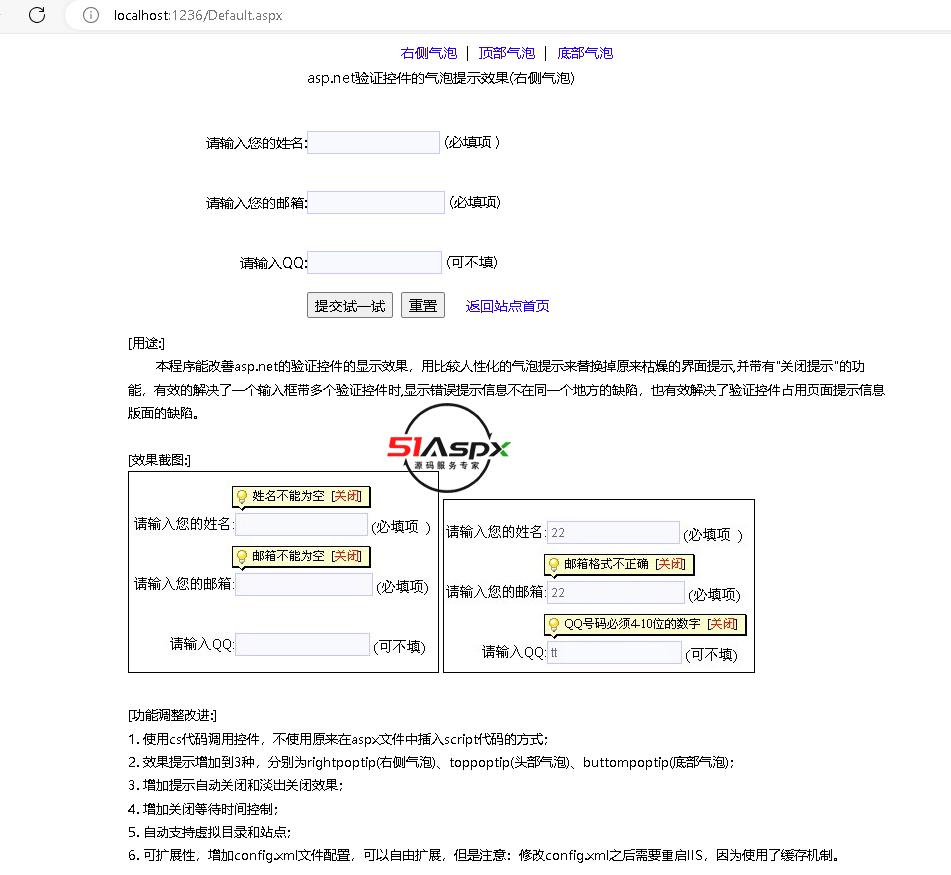This screenshot has width=951, height=875.
Task: Go to the 底部气泡 demo link
Action: pyautogui.click(x=585, y=53)
